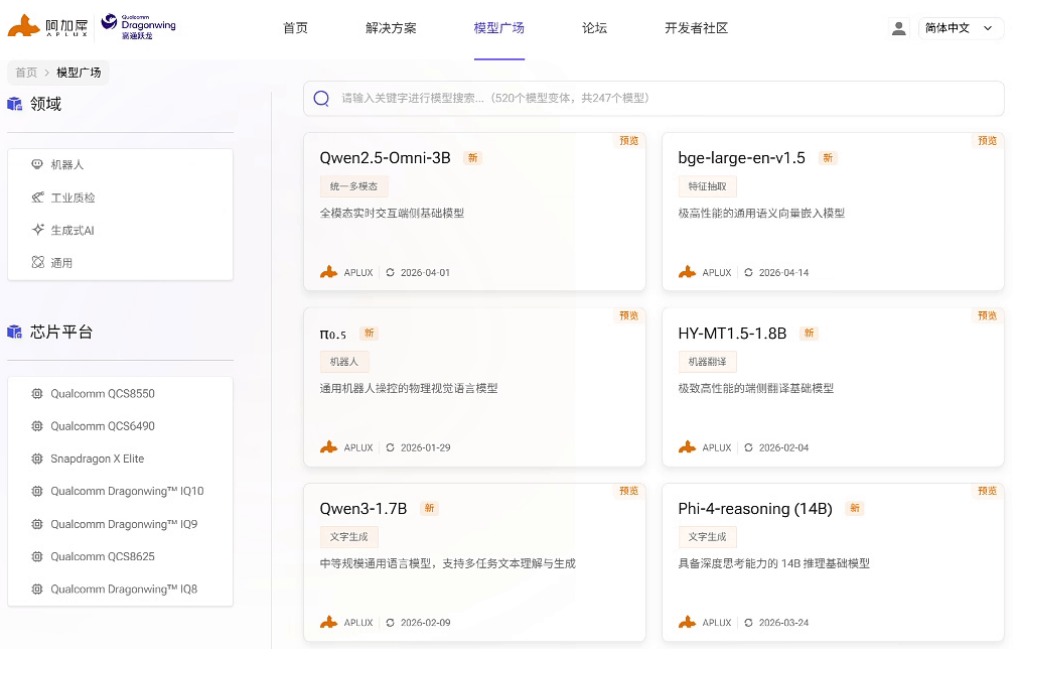
Task: Click APLUX logo icon on Qwen2.5-Omni-3B card
Action: pyautogui.click(x=329, y=272)
